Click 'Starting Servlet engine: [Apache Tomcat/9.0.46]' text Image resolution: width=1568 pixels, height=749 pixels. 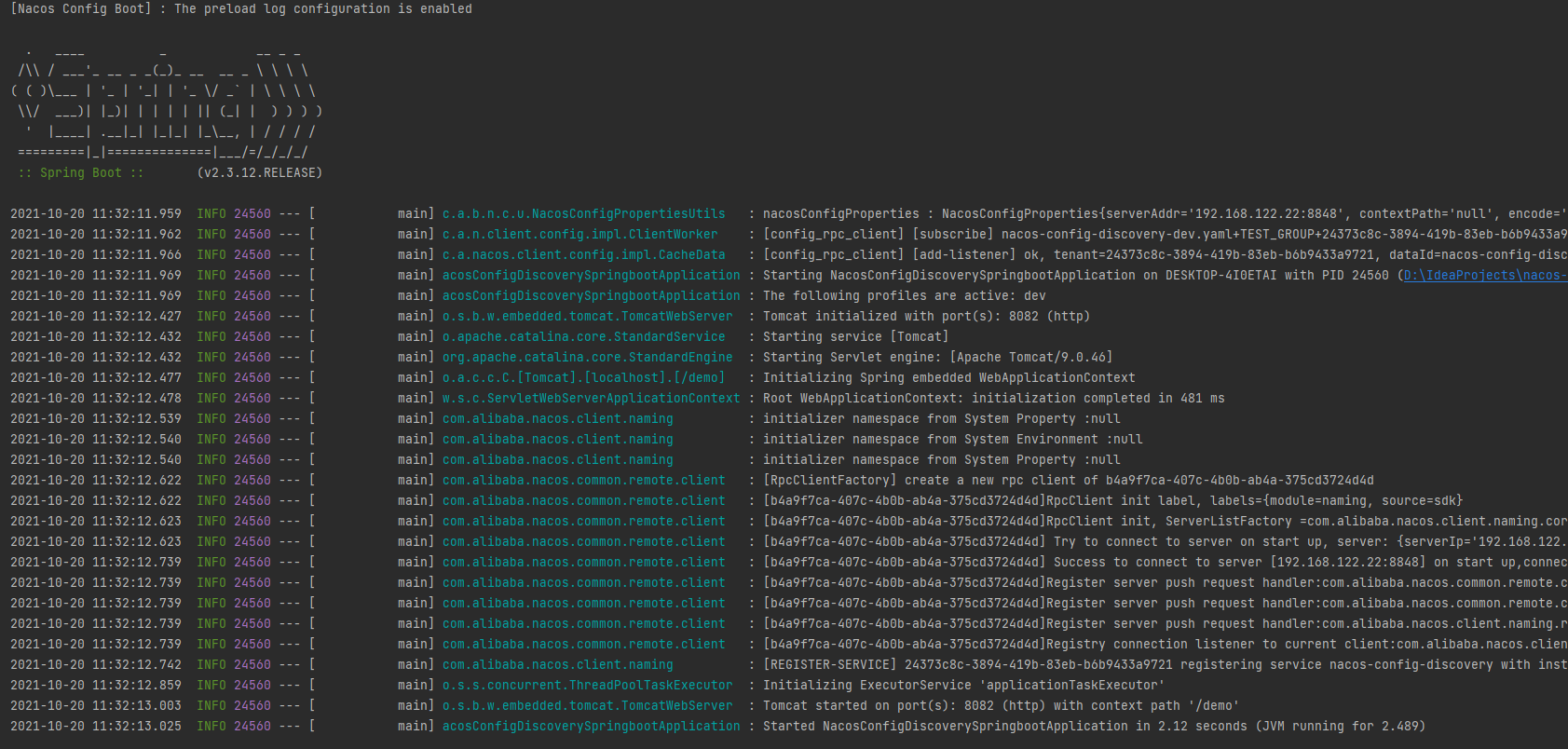click(938, 357)
